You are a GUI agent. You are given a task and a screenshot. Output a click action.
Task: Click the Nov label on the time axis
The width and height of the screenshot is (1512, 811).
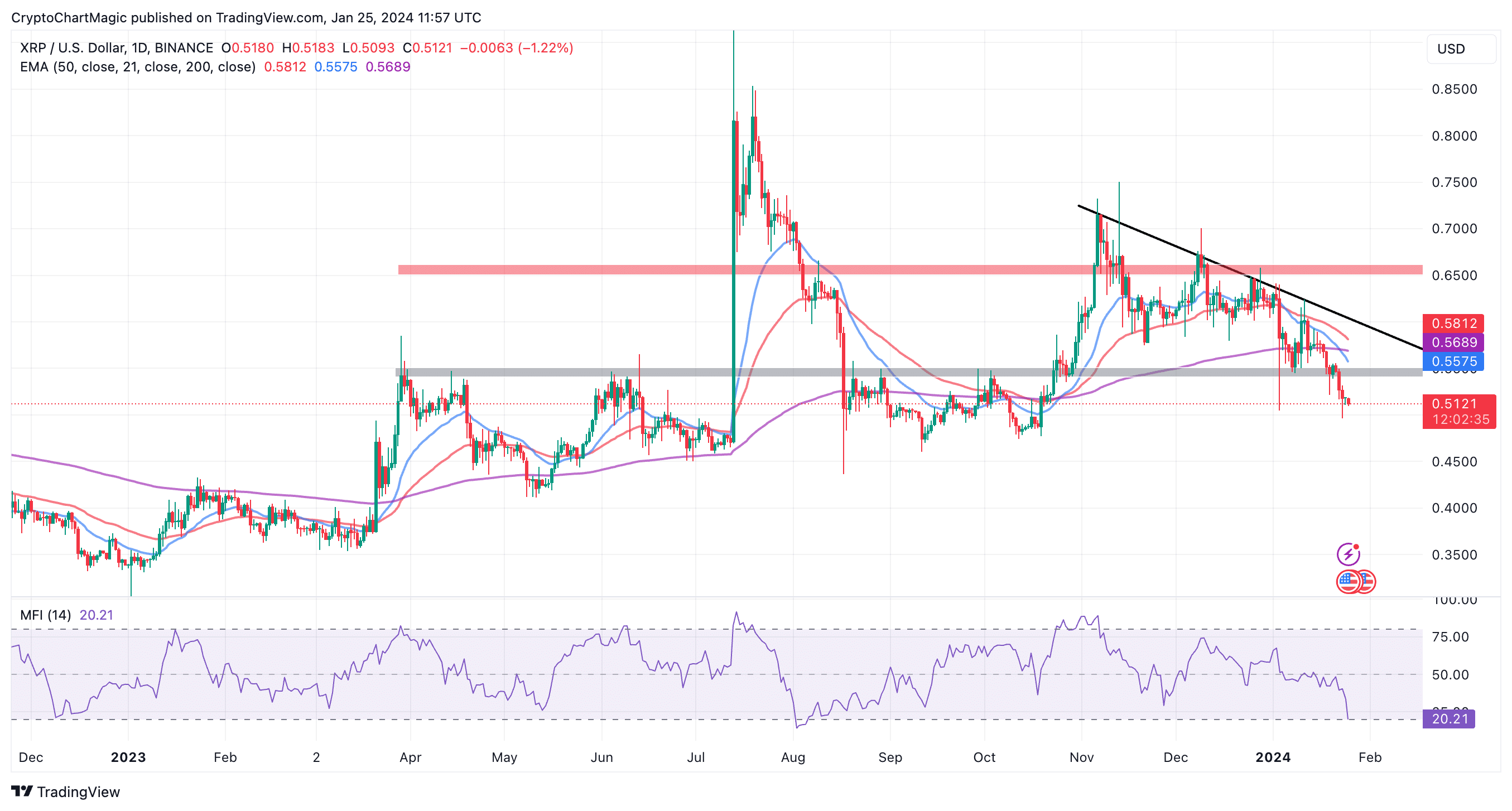1081,757
